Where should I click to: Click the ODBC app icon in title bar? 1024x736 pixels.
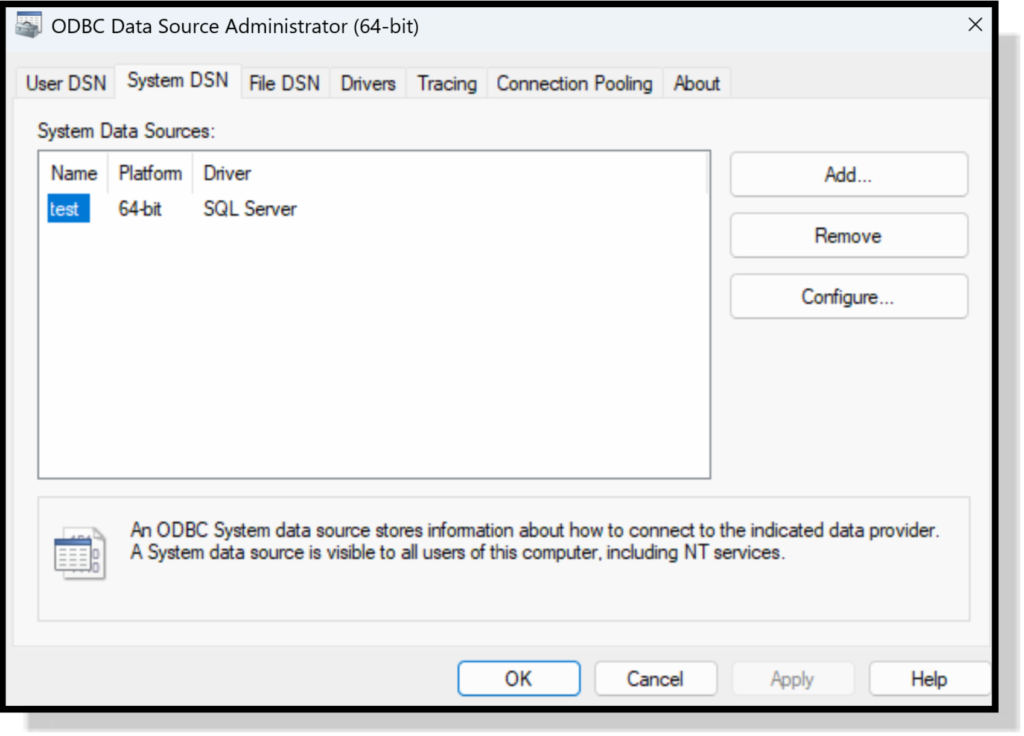(x=30, y=26)
